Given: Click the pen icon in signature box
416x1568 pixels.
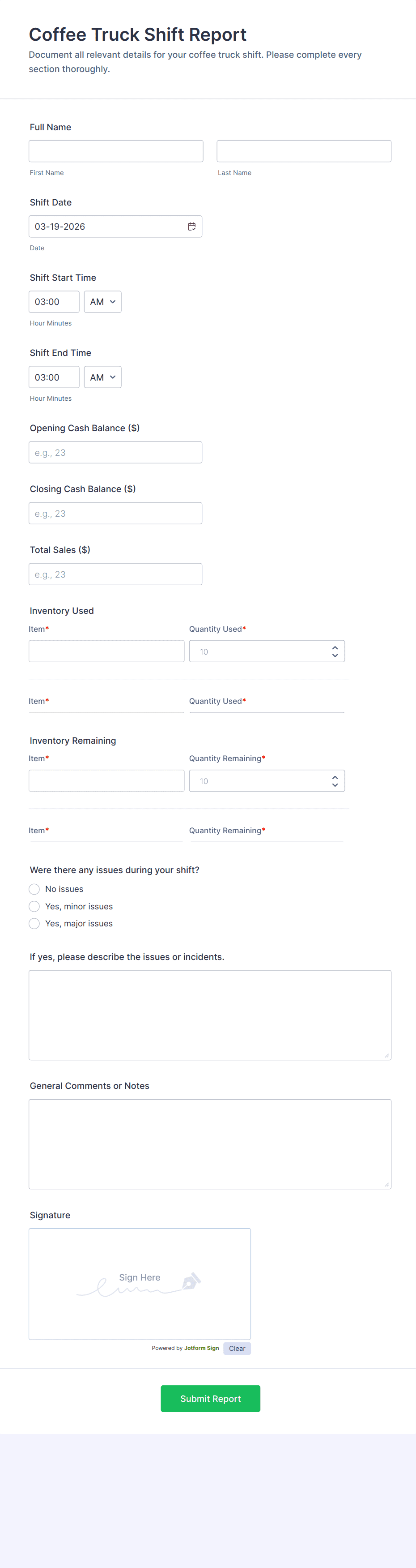Looking at the screenshot, I should pyautogui.click(x=191, y=1281).
